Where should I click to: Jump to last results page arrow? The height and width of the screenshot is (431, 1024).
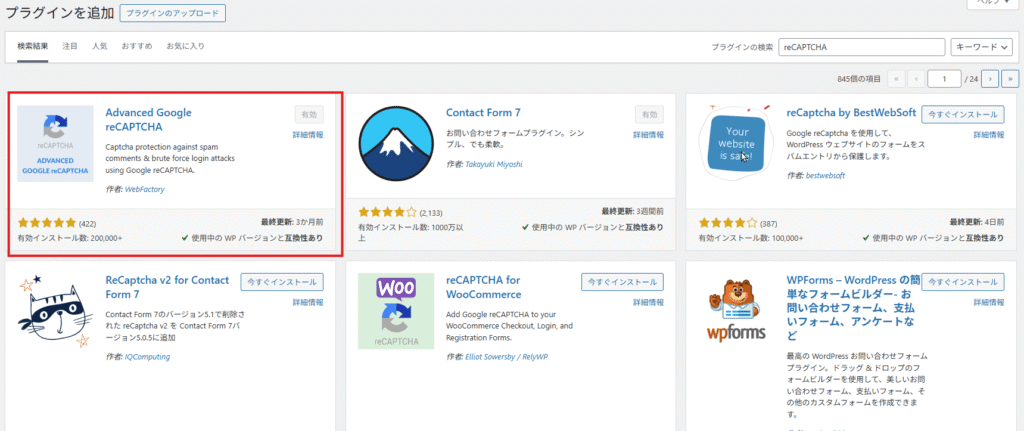click(1010, 78)
